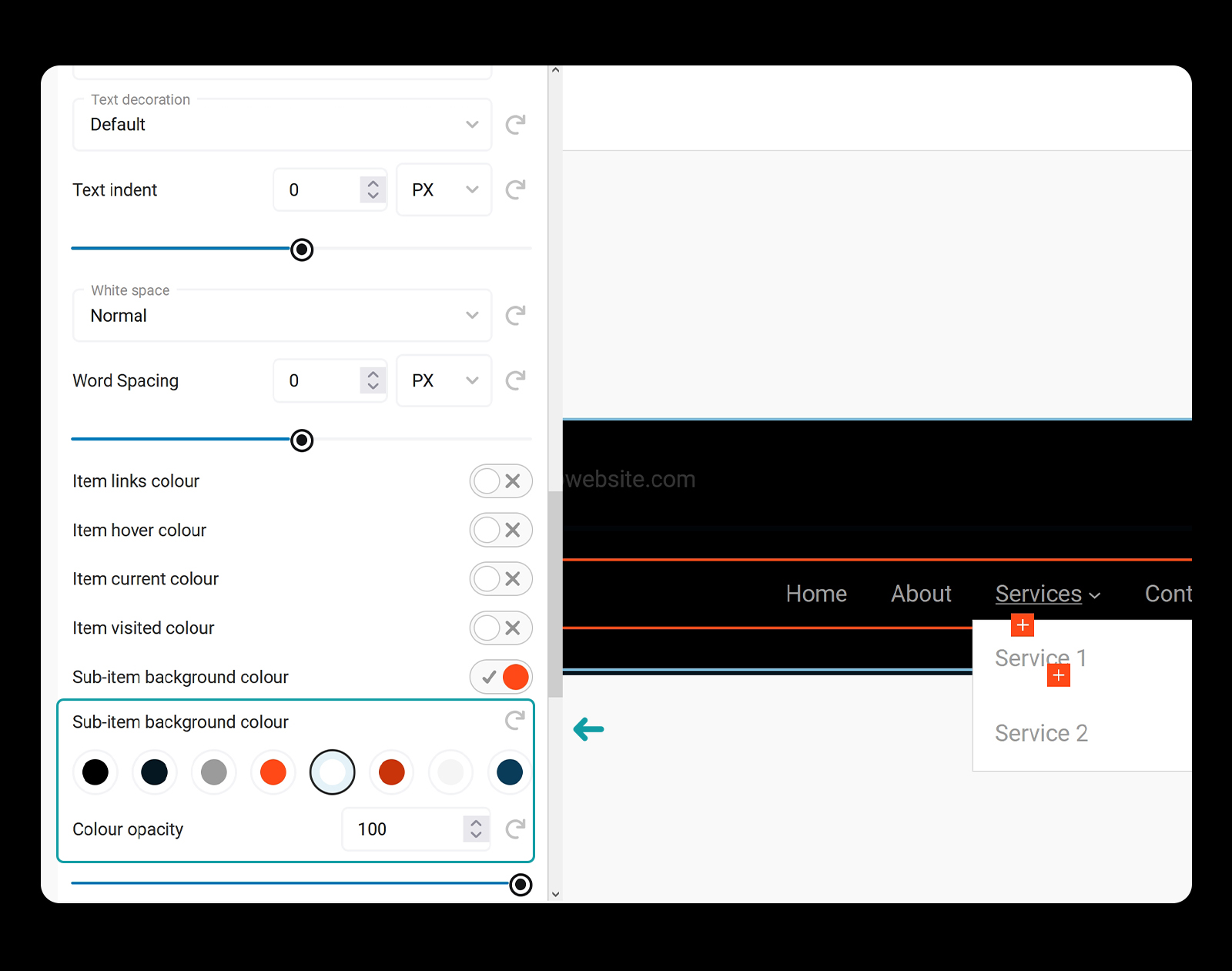Screen dimensions: 1232x971
Task: Select the Service 2 submenu item
Action: tap(1041, 733)
